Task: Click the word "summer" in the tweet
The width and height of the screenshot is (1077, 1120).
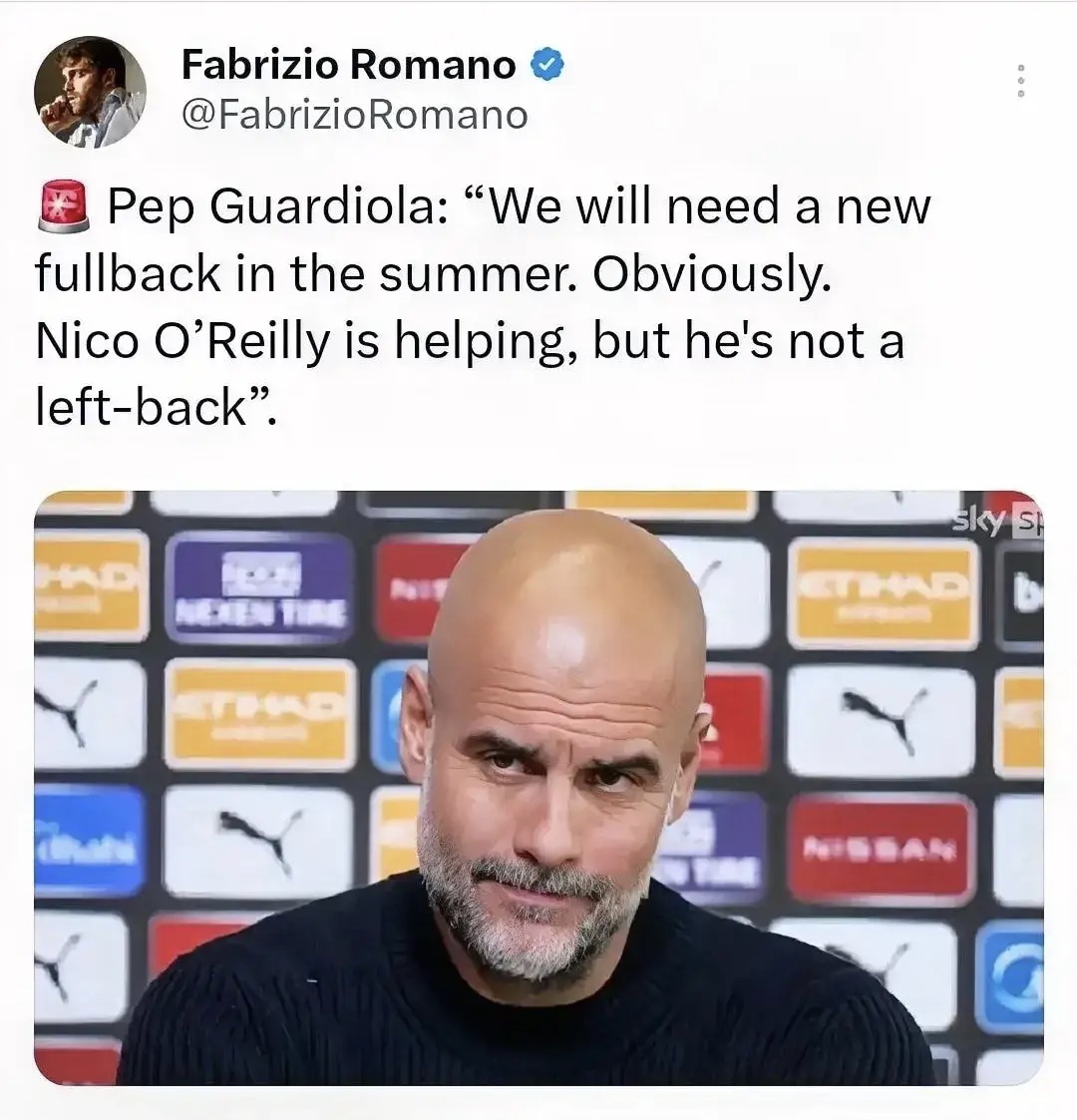Action: [x=475, y=275]
